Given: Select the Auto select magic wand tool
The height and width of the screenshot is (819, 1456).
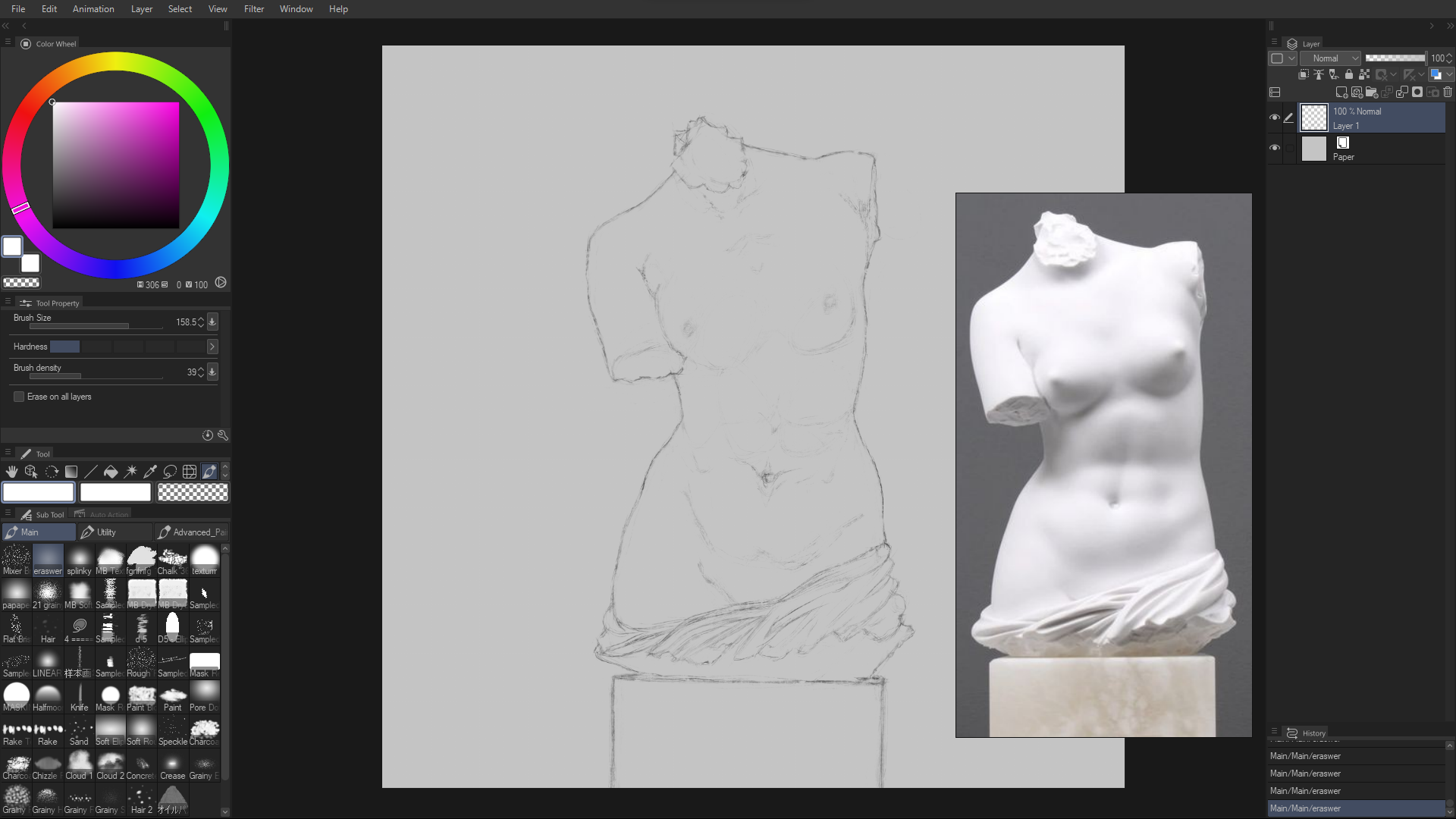Looking at the screenshot, I should tap(130, 472).
